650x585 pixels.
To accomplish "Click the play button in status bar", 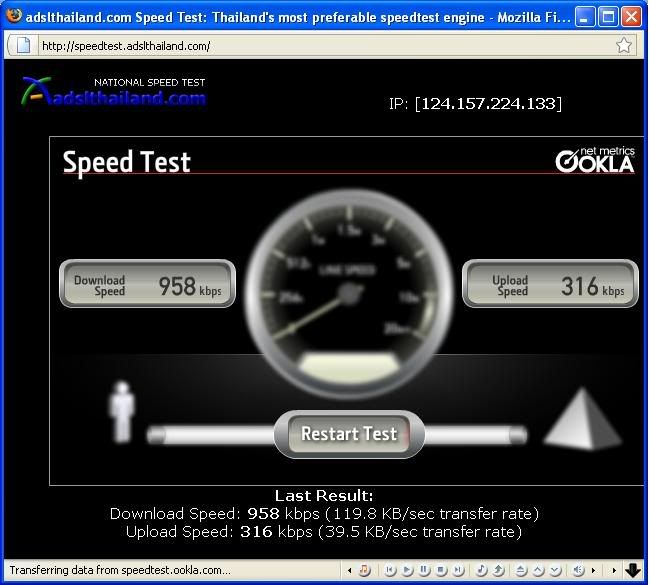I will (x=407, y=570).
